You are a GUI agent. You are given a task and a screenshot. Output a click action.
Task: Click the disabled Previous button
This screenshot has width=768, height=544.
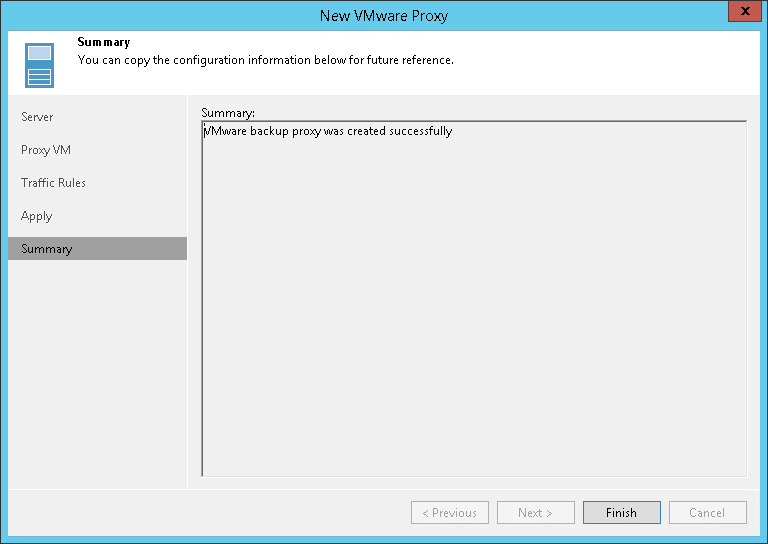pos(450,512)
